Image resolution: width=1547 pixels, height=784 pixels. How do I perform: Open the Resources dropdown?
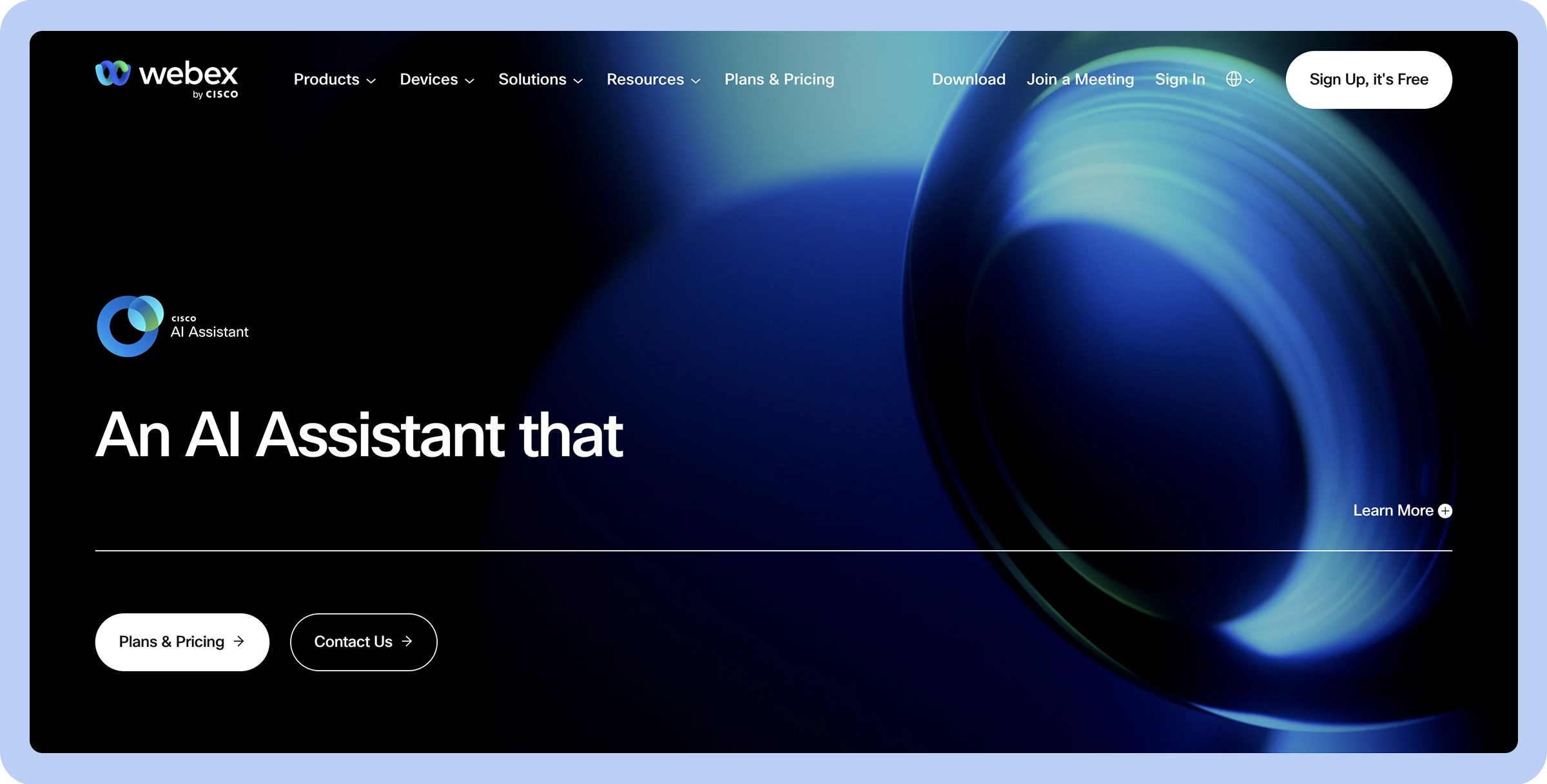point(652,79)
